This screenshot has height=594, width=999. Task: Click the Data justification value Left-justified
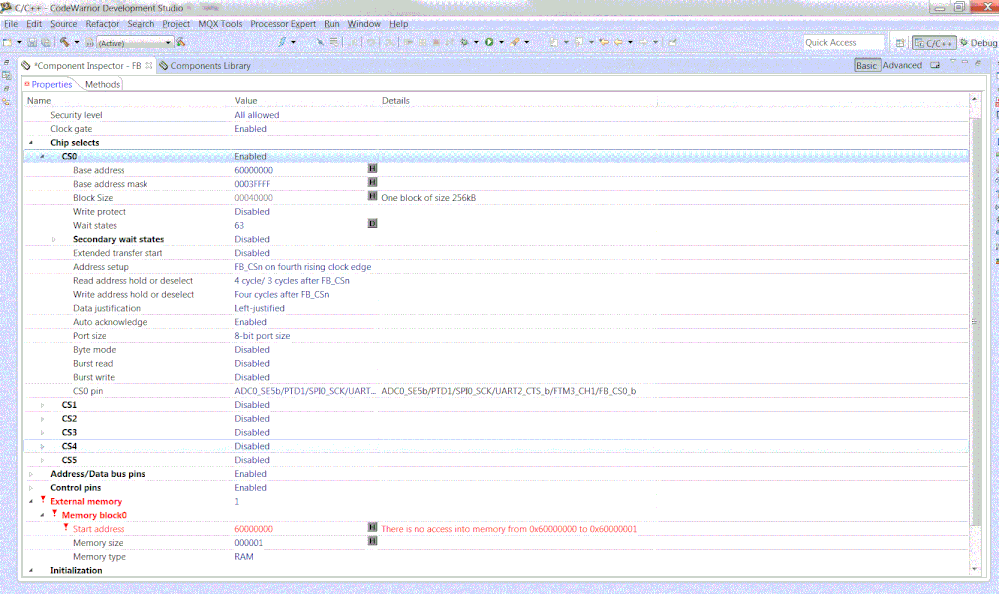coord(259,308)
